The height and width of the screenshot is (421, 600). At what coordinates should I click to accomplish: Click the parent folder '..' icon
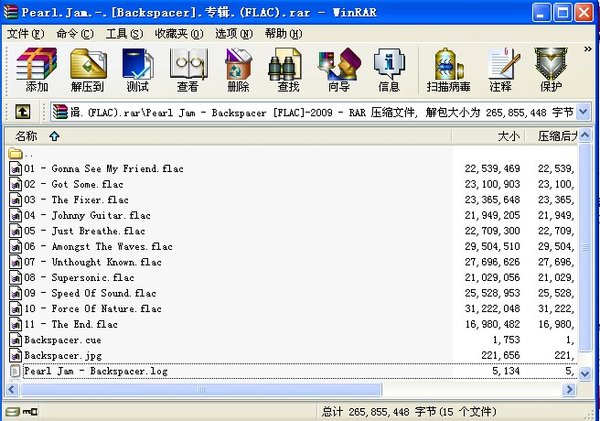click(x=15, y=154)
